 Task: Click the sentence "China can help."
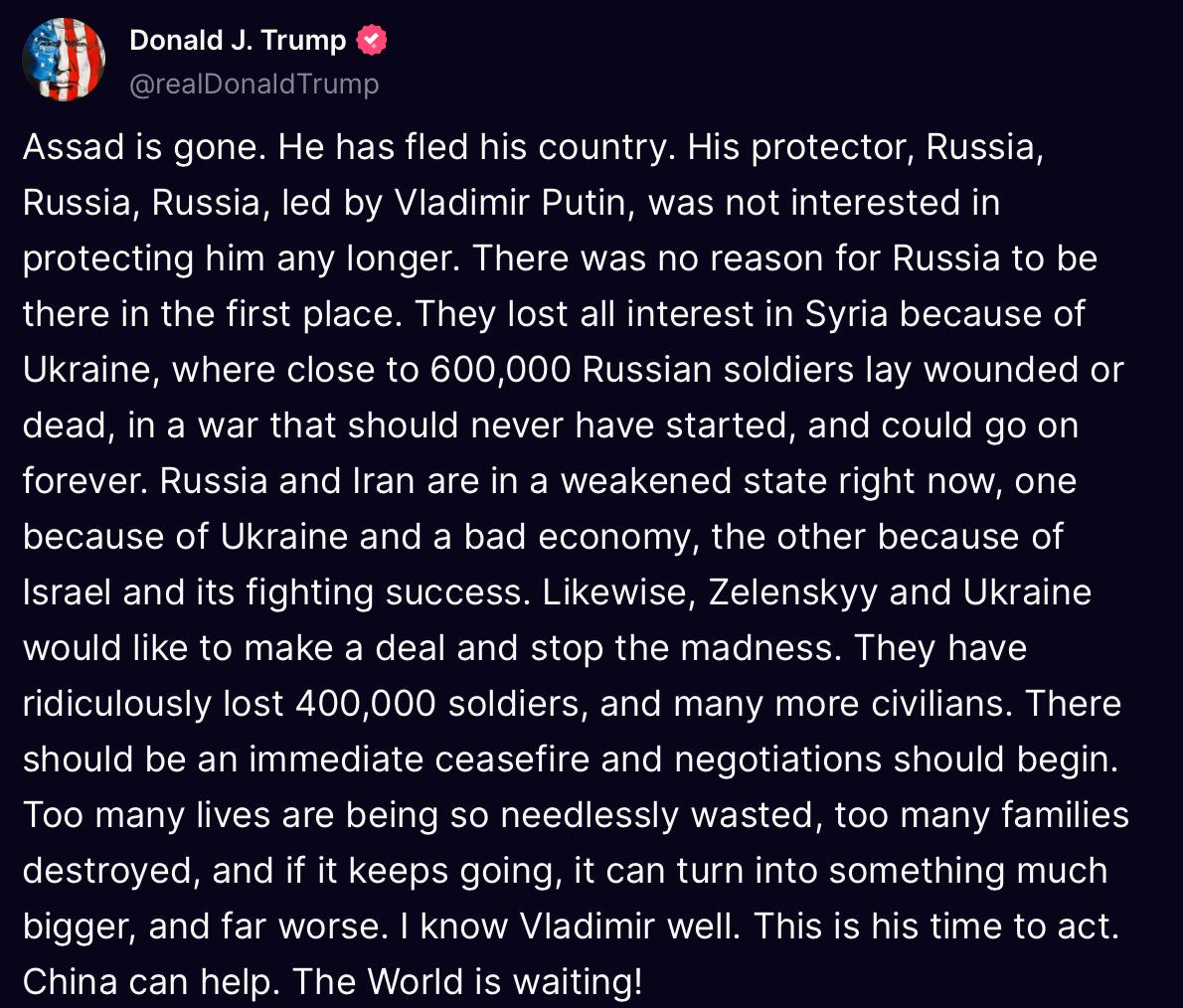click(x=152, y=982)
